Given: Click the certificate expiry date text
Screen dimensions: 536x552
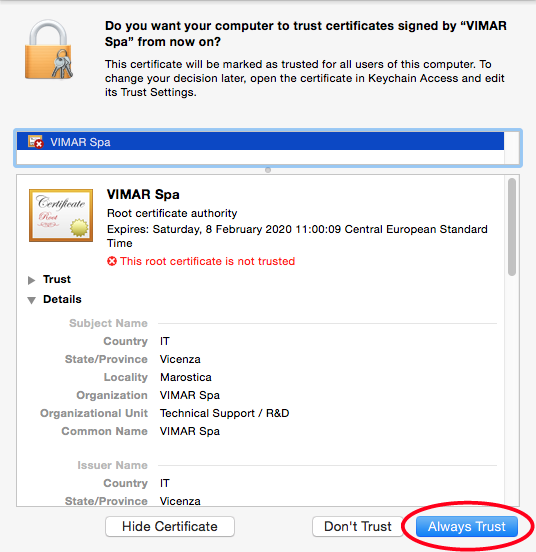Looking at the screenshot, I should click(297, 236).
